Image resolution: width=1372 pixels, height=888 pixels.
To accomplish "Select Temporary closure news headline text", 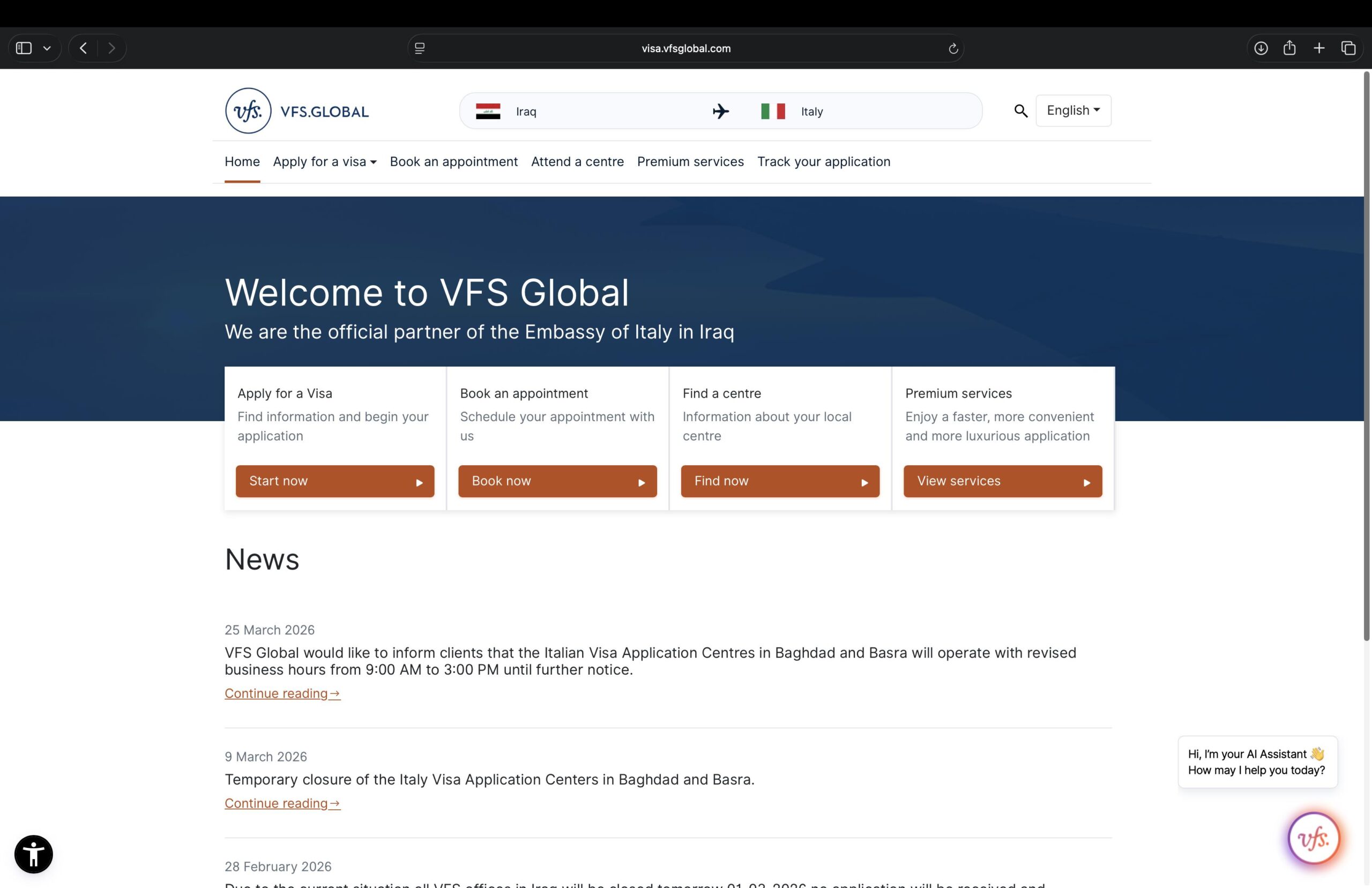I will (x=489, y=780).
